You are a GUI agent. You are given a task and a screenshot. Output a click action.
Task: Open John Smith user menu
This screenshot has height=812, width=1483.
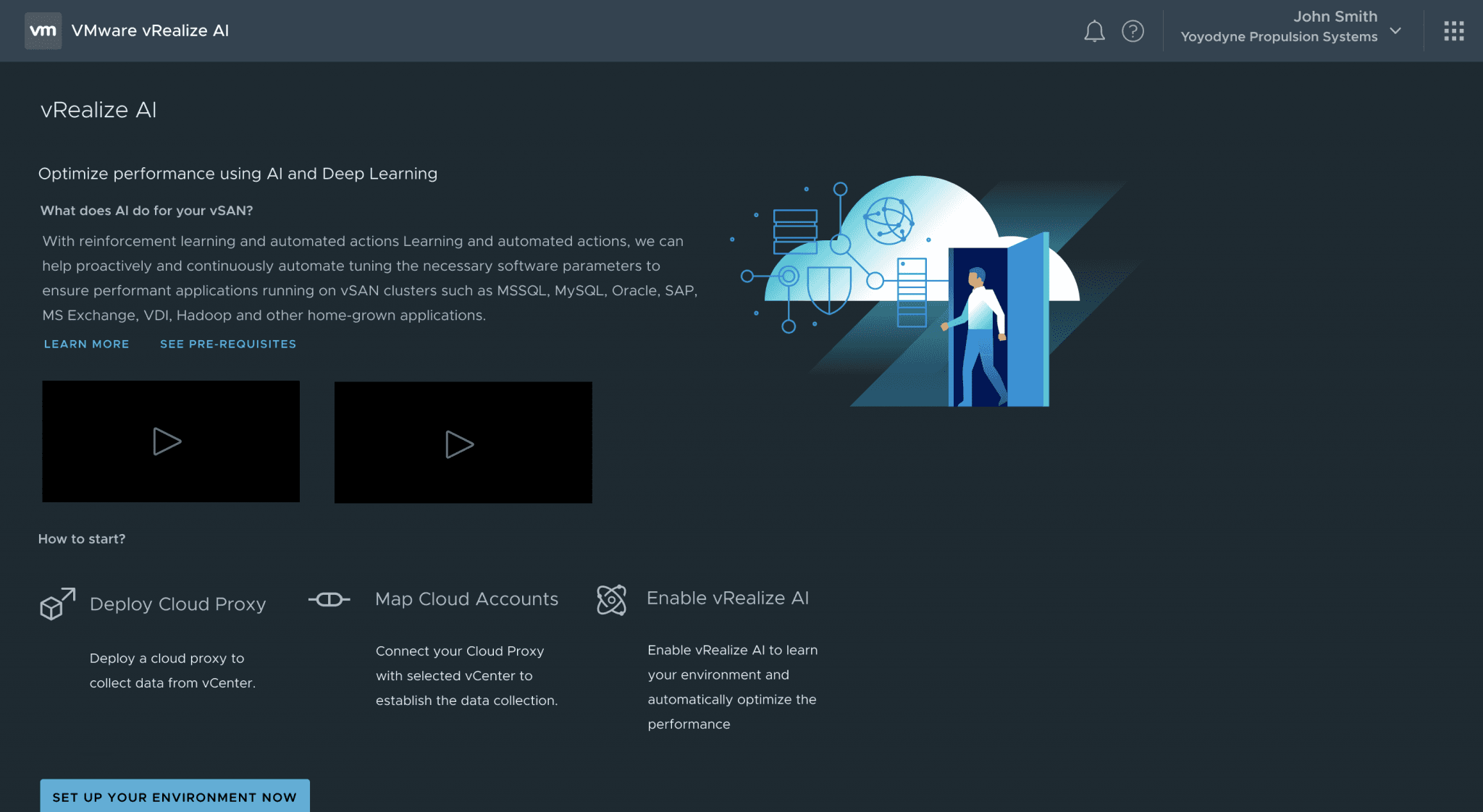tap(1335, 17)
